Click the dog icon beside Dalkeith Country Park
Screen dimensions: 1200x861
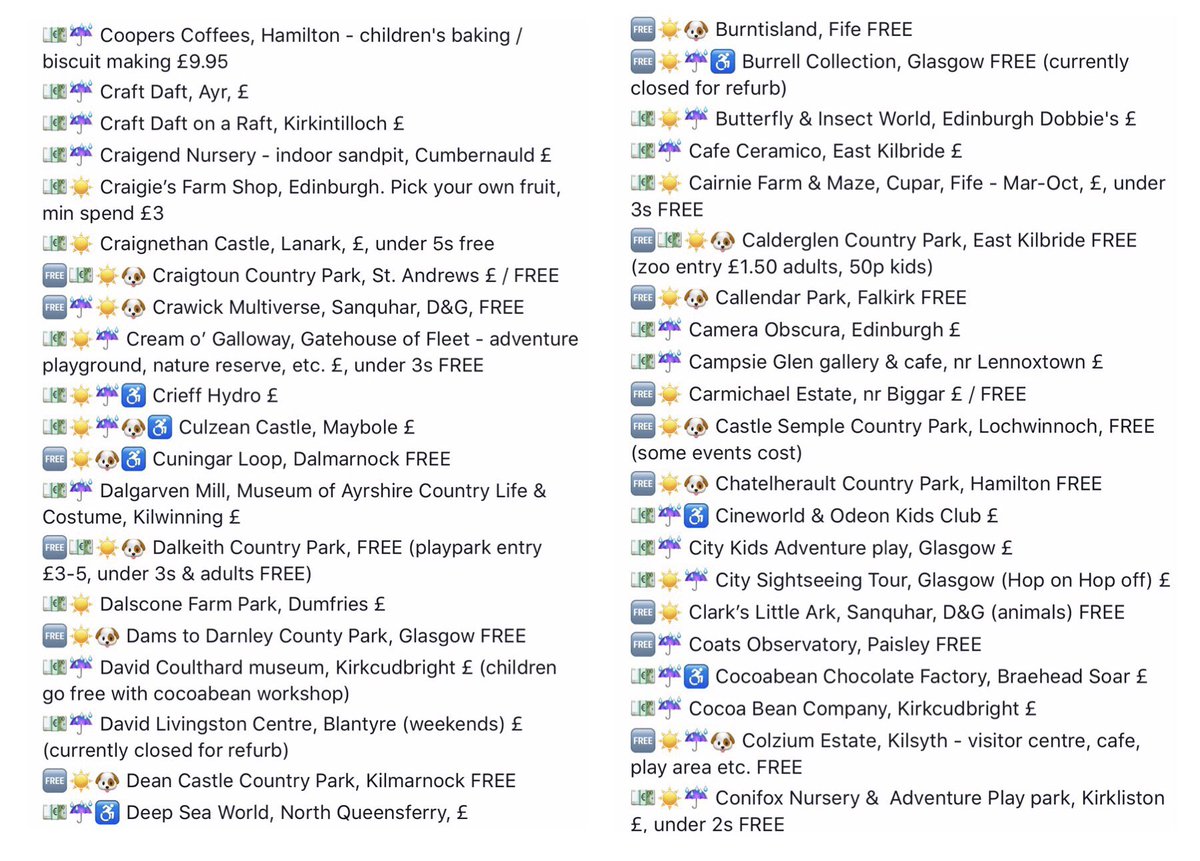[133, 548]
